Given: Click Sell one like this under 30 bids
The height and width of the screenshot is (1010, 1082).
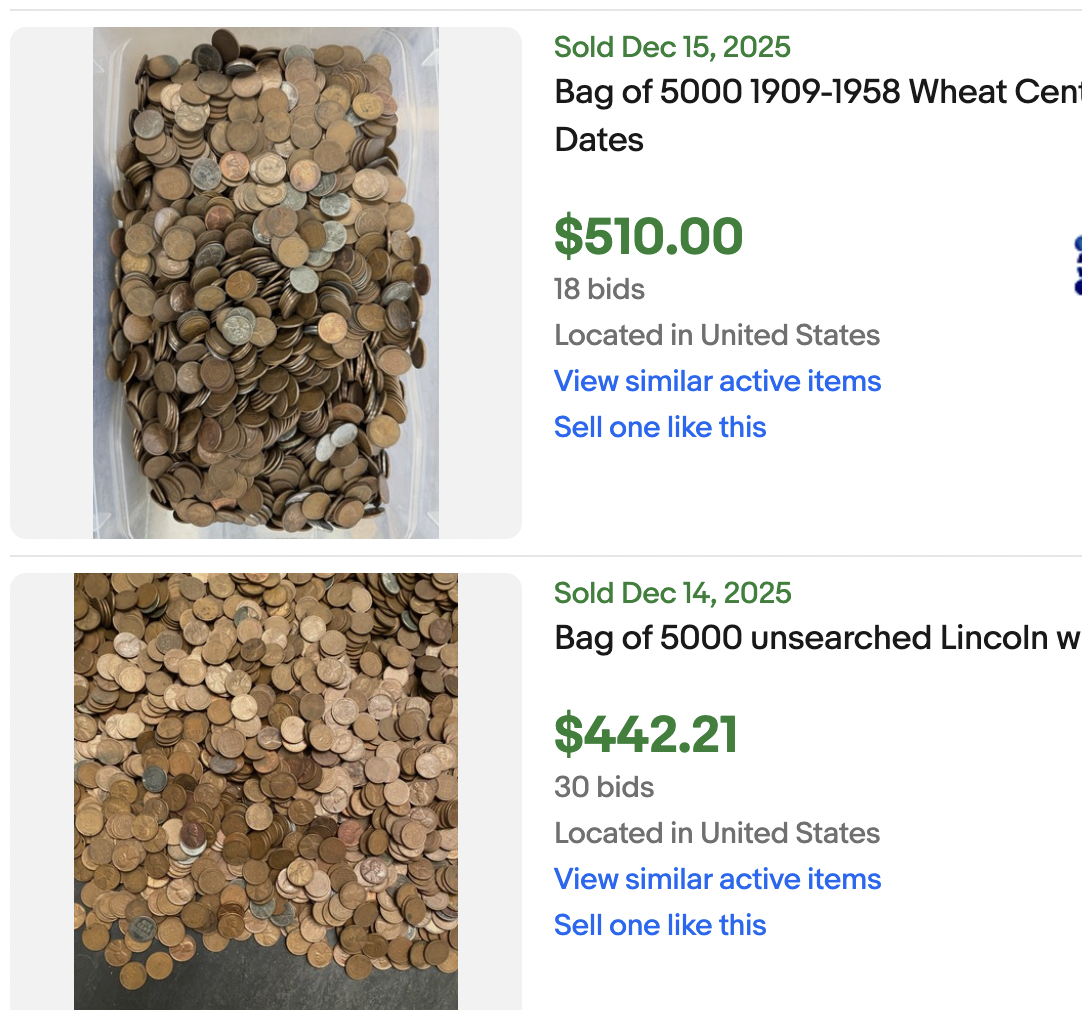Looking at the screenshot, I should [x=660, y=925].
